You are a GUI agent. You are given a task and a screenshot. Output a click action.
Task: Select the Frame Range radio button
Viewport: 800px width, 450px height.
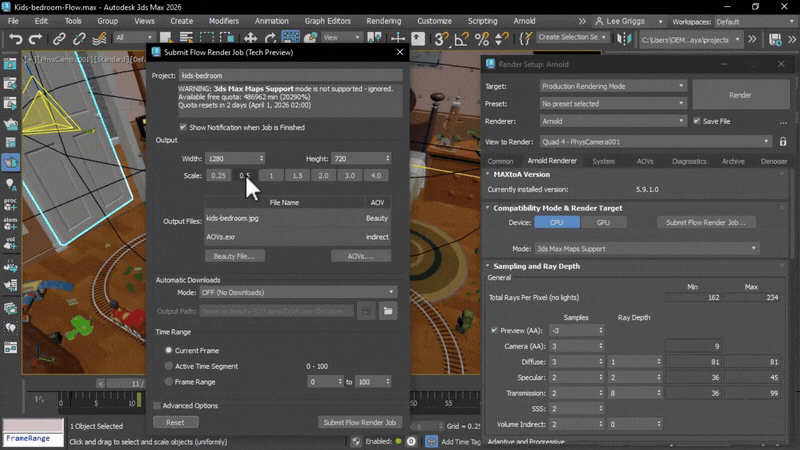pos(168,382)
